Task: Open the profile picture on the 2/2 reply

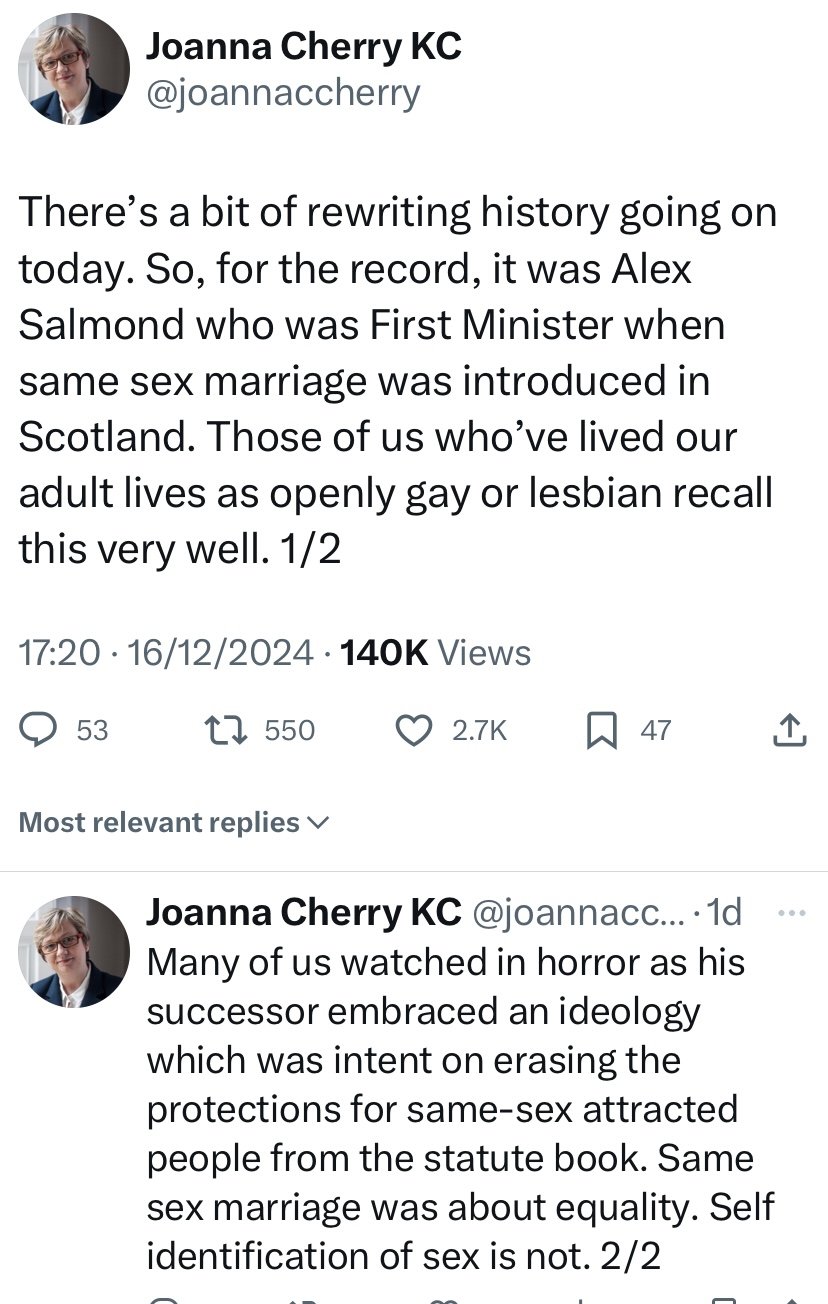Action: tap(74, 951)
